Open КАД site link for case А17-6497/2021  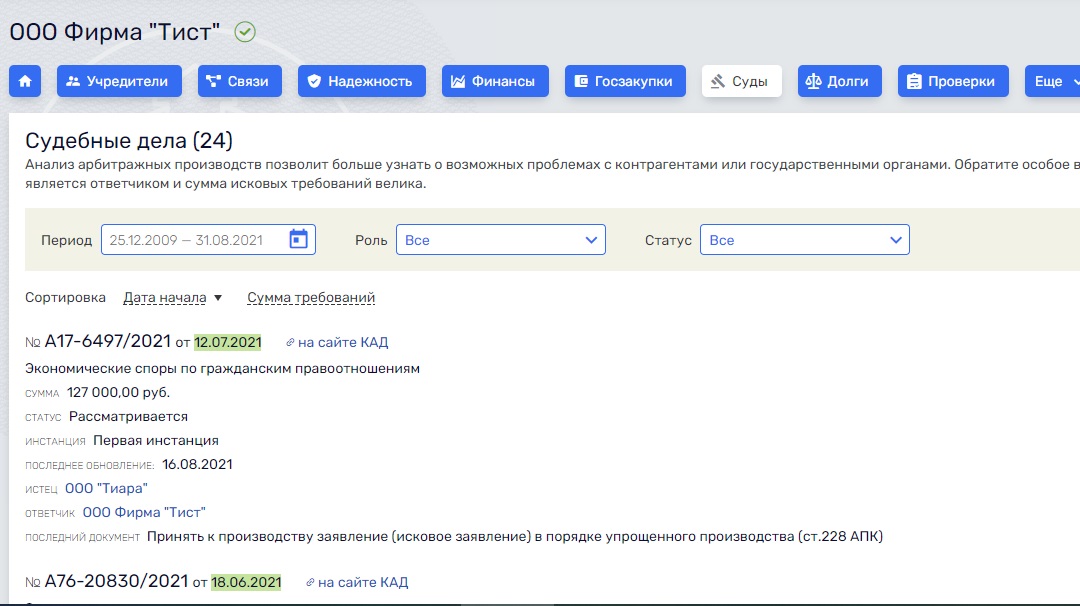point(337,342)
